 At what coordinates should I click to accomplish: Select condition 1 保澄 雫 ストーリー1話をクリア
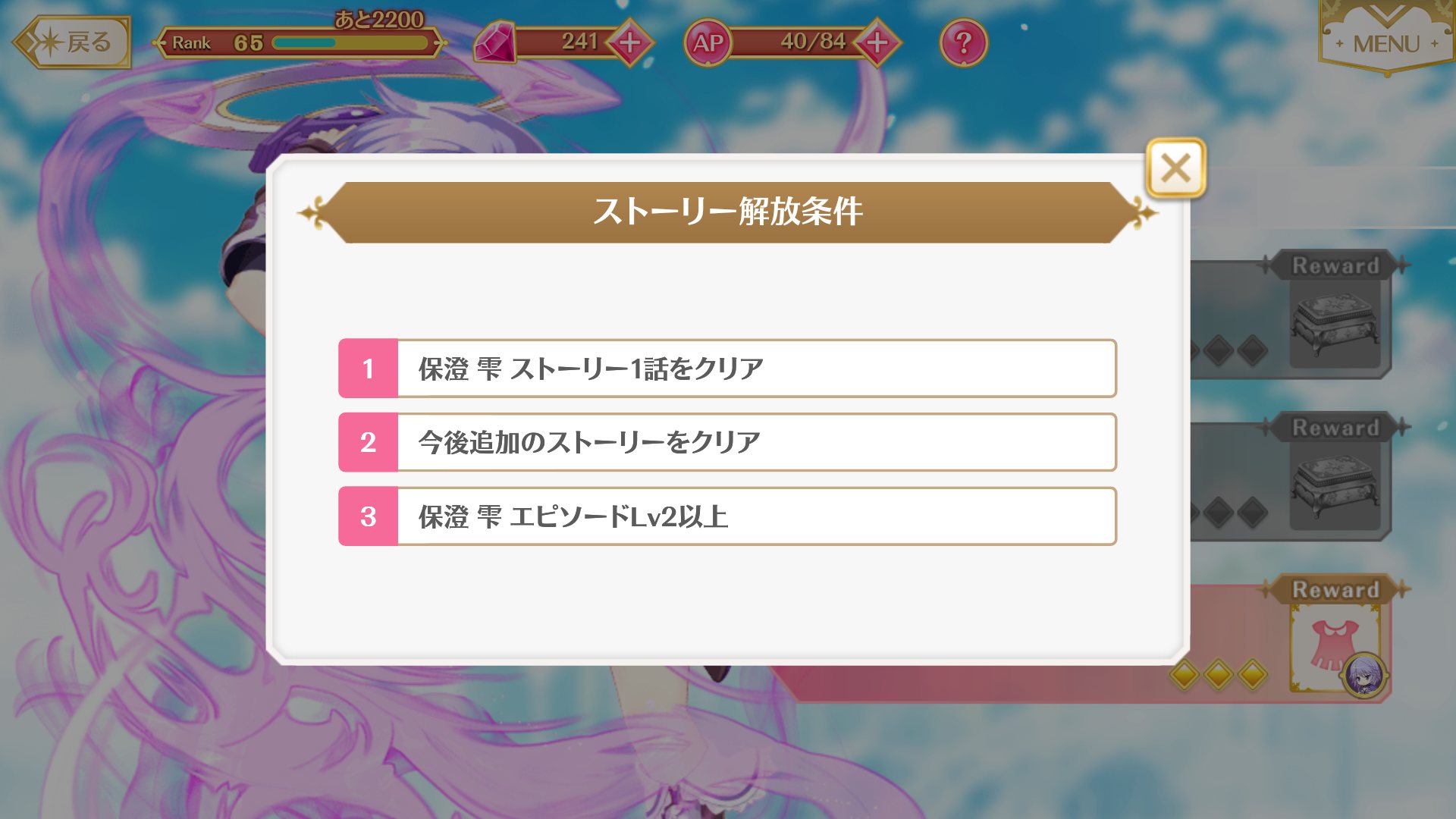(756, 369)
